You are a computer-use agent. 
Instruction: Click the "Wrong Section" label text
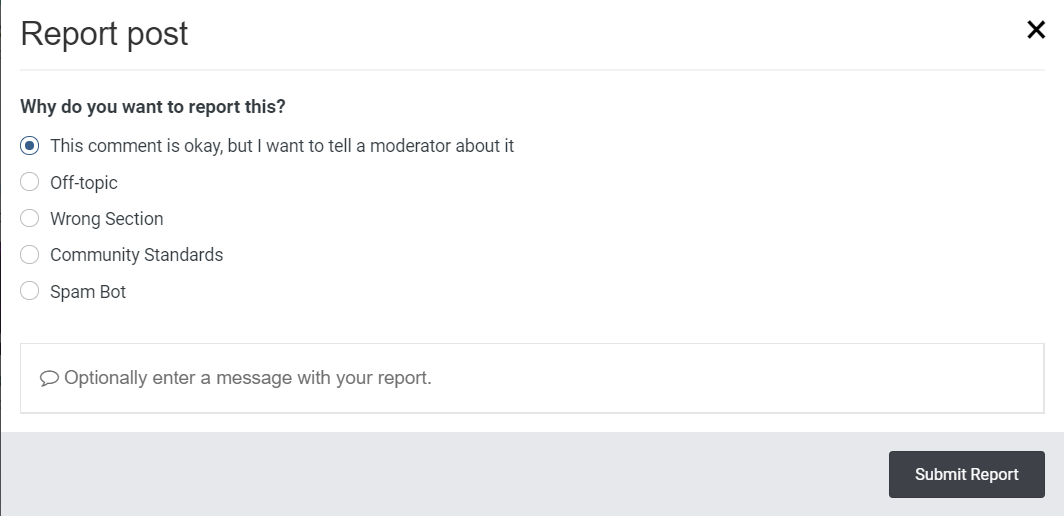[x=107, y=219]
